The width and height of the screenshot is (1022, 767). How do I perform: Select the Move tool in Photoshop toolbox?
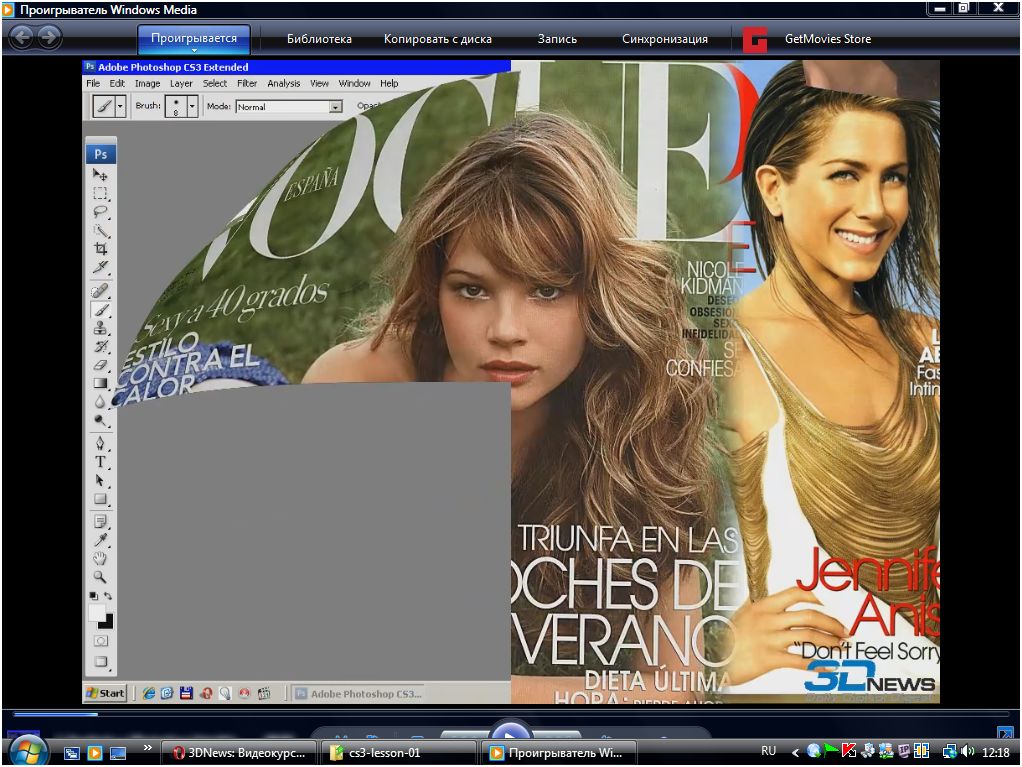pos(100,175)
